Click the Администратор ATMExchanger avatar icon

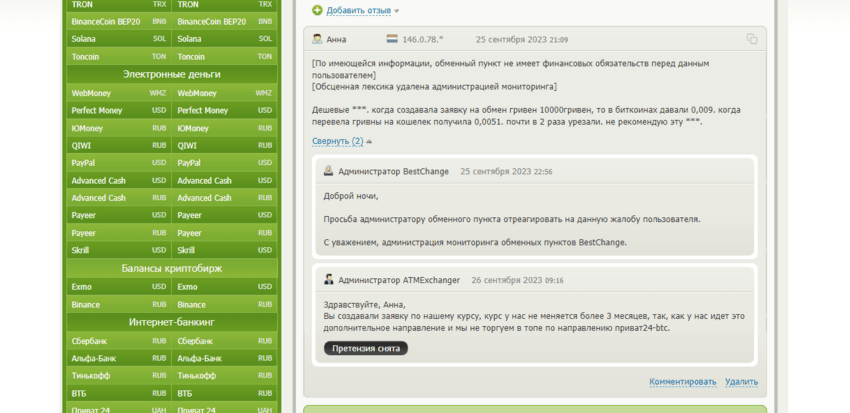tap(328, 280)
